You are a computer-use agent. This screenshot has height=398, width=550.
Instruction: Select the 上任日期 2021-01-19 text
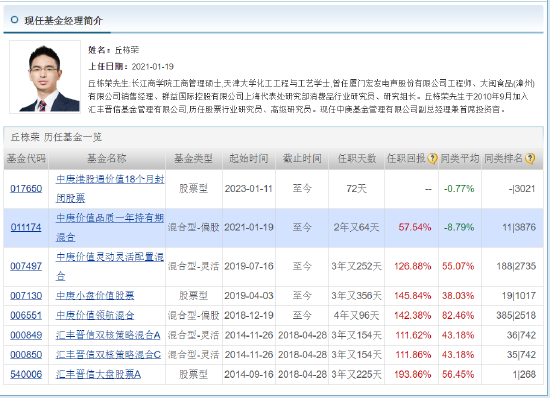[x=131, y=67]
